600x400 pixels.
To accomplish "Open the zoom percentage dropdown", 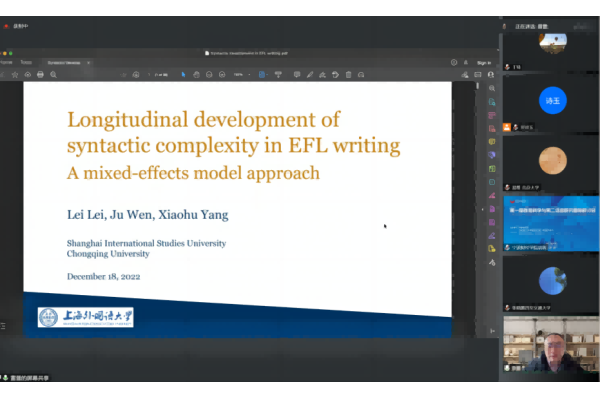I will [x=242, y=74].
